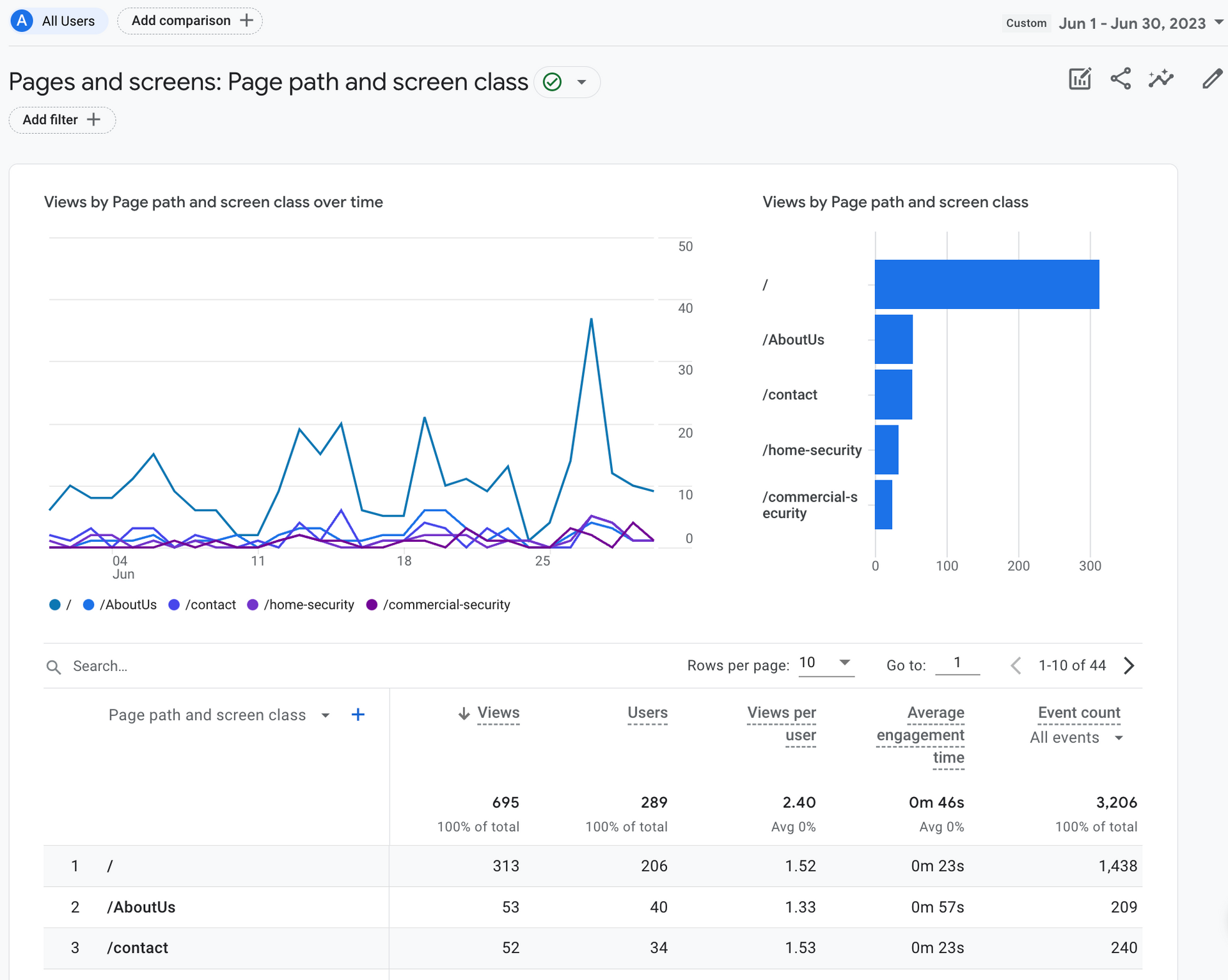Click the pencil Customize report icon
This screenshot has width=1228, height=980.
coord(1211,79)
